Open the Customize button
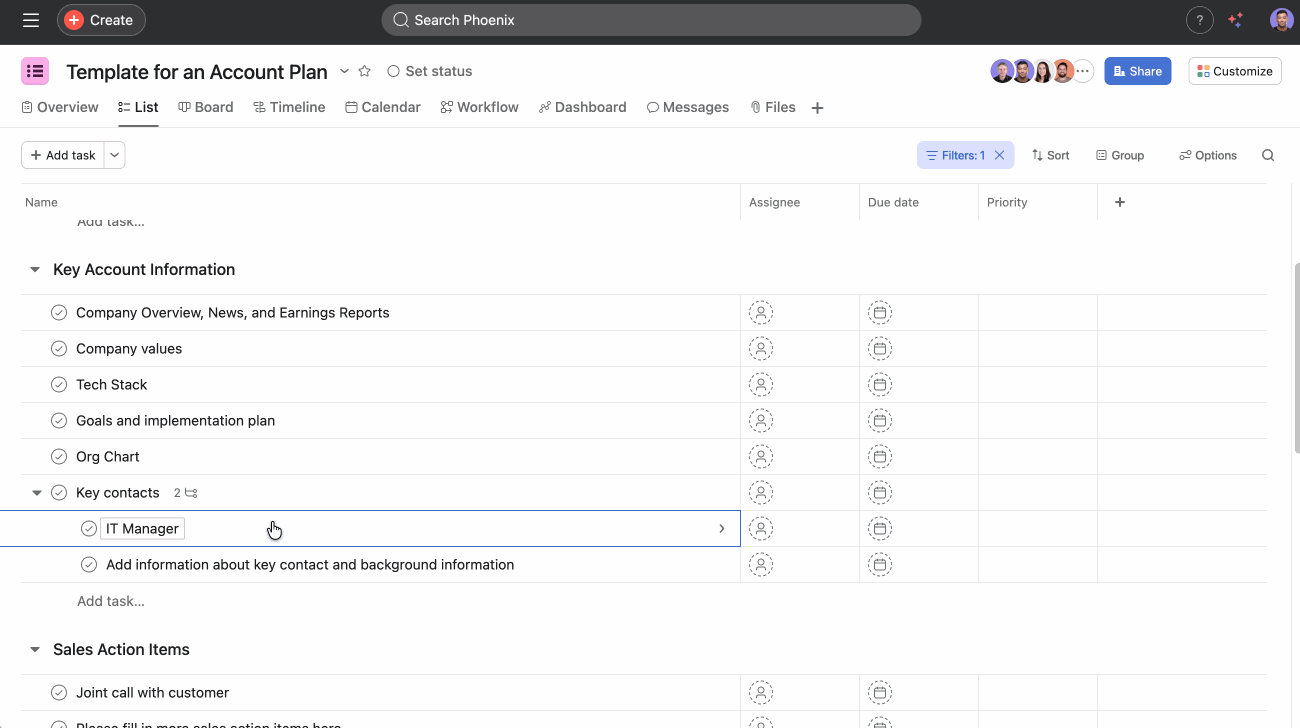This screenshot has height=728, width=1300. [1234, 71]
